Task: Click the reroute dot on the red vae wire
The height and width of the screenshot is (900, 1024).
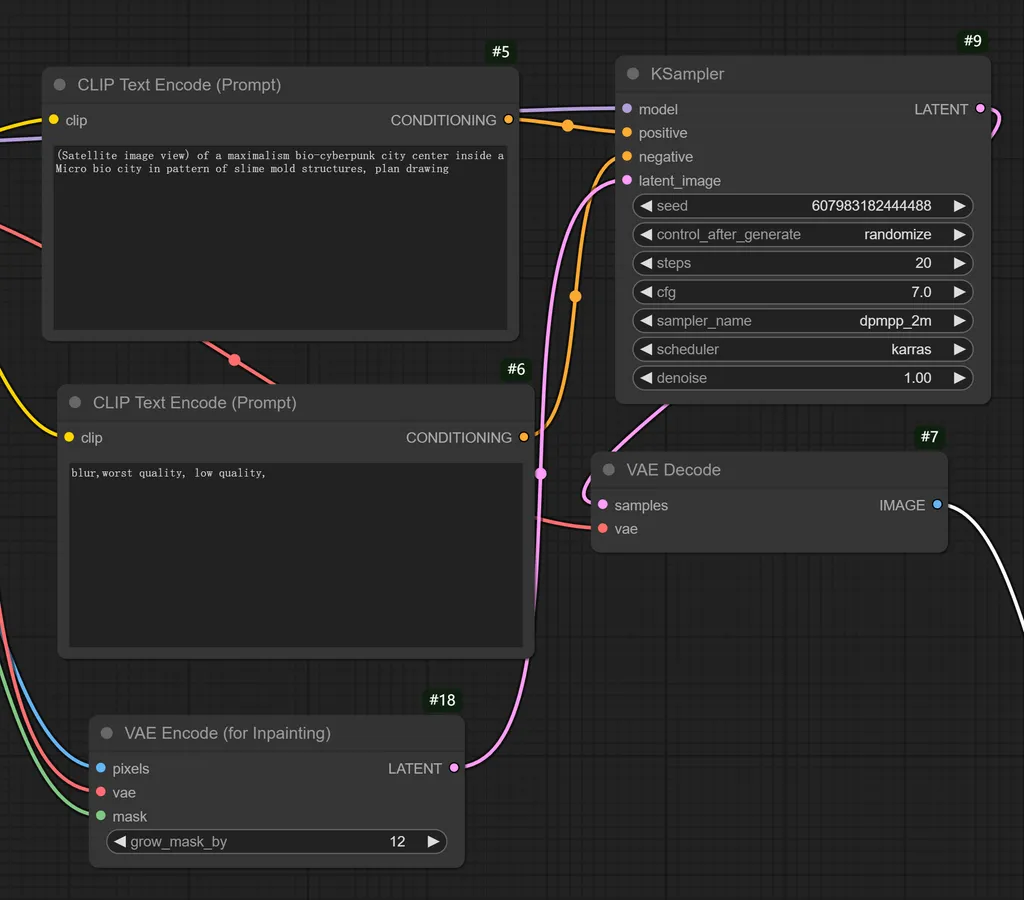Action: tap(234, 360)
